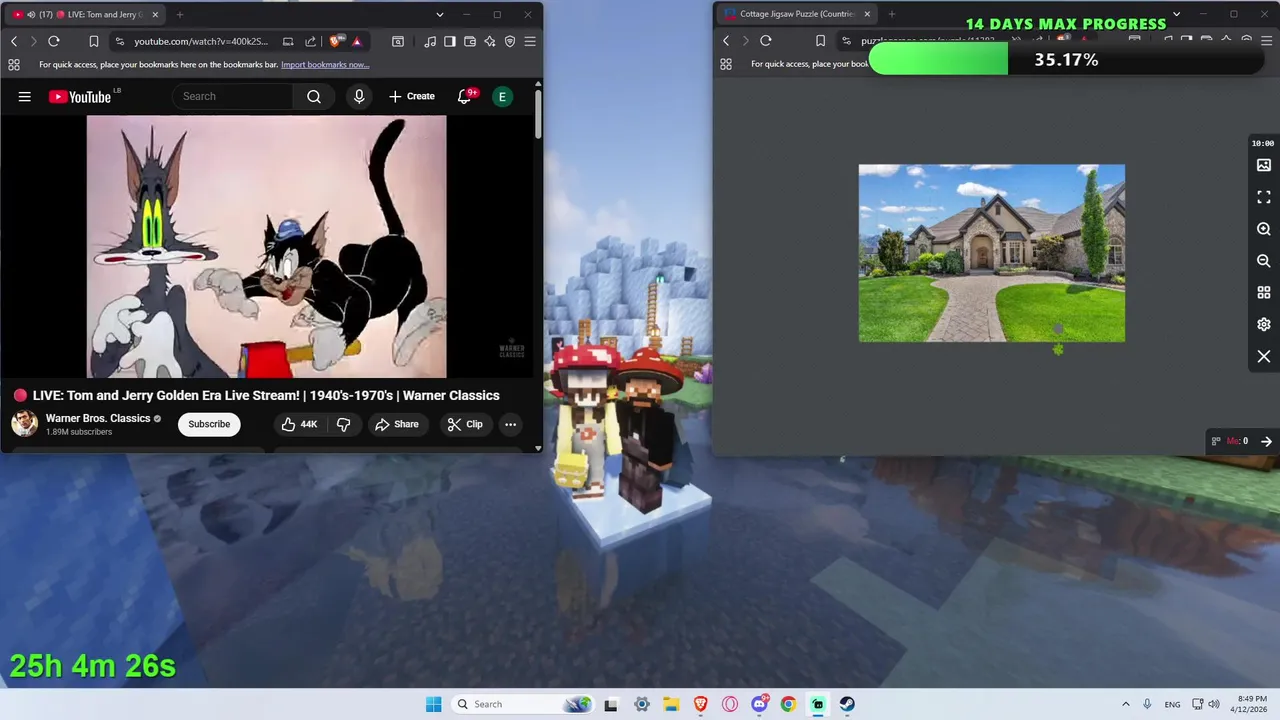
Task: Open Leo AI sparkle icon
Action: 490,41
